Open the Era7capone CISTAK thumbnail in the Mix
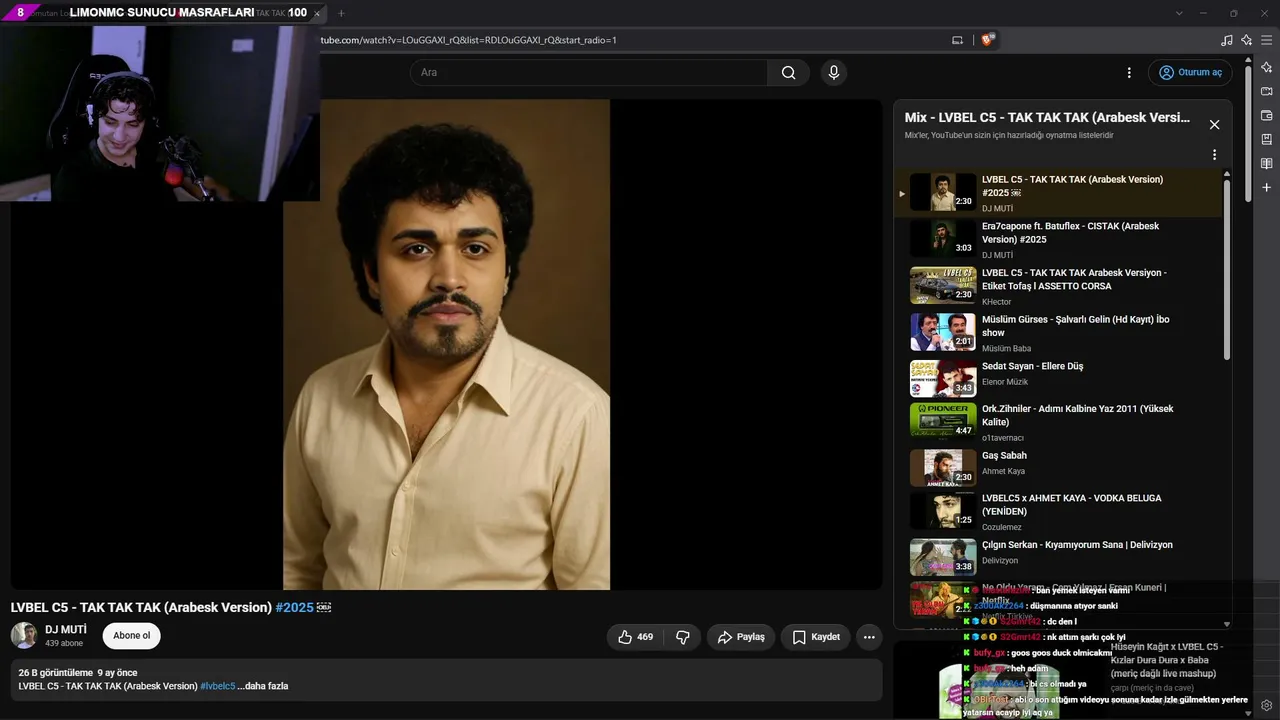1280x720 pixels. pyautogui.click(x=943, y=238)
